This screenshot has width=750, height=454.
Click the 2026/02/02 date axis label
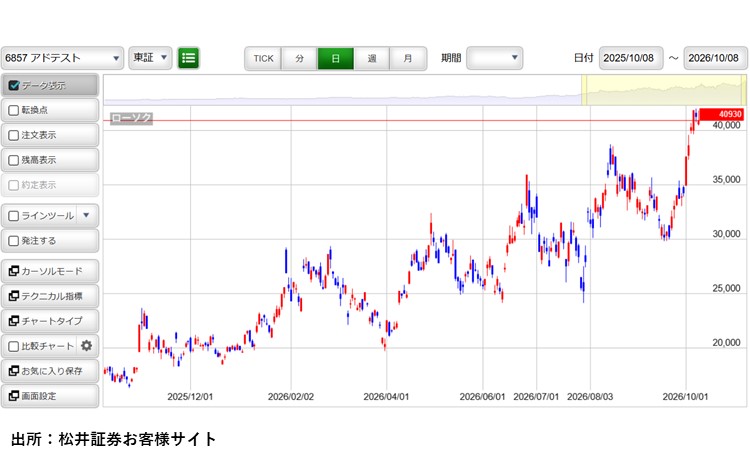291,397
